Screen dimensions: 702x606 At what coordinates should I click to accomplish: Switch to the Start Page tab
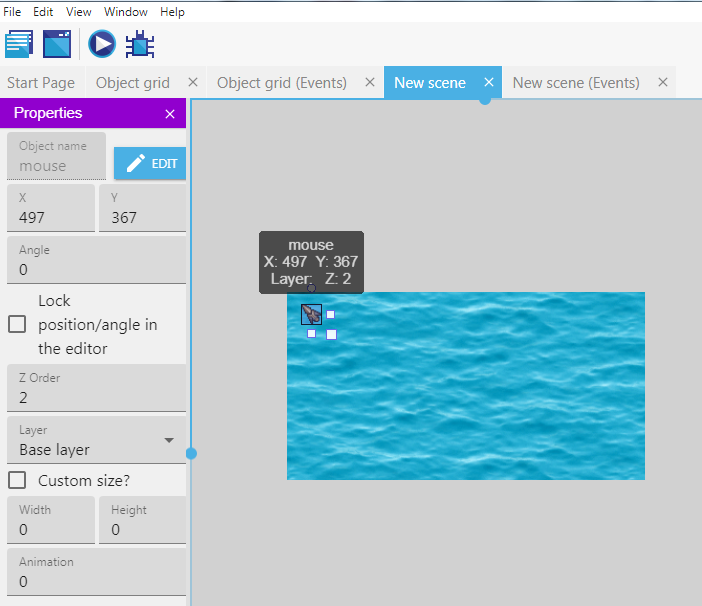(41, 83)
